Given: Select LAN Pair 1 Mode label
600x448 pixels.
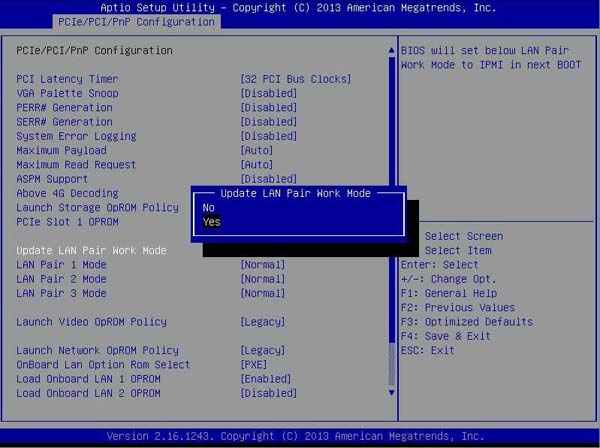Looking at the screenshot, I should 61,265.
